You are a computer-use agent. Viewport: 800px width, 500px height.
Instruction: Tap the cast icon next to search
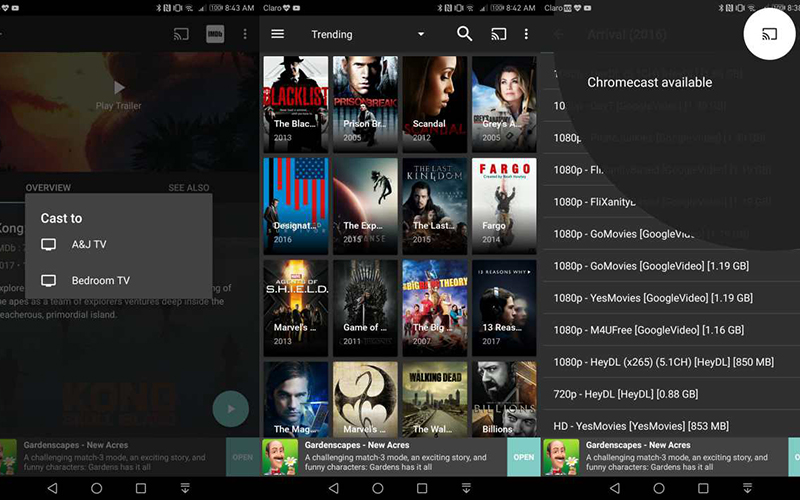click(498, 34)
